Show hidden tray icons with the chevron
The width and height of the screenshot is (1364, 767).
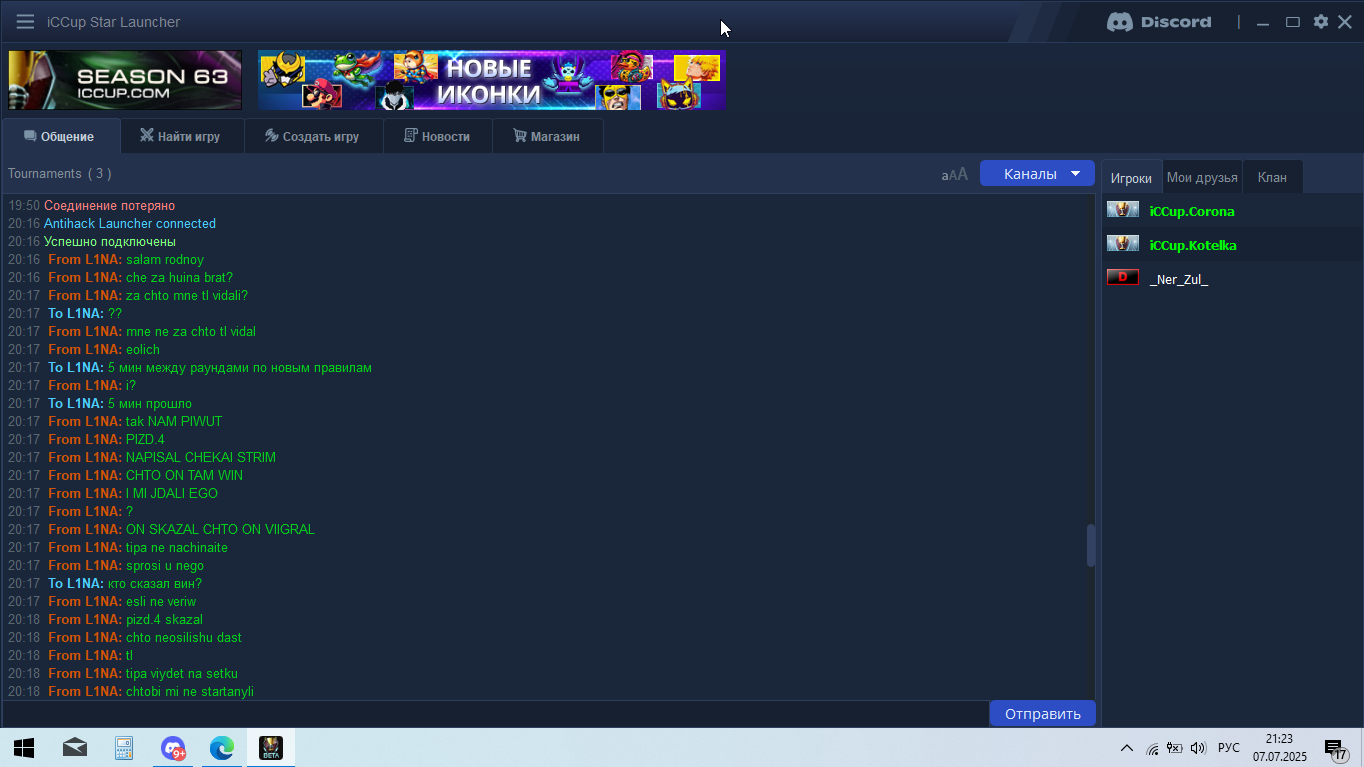point(1126,748)
